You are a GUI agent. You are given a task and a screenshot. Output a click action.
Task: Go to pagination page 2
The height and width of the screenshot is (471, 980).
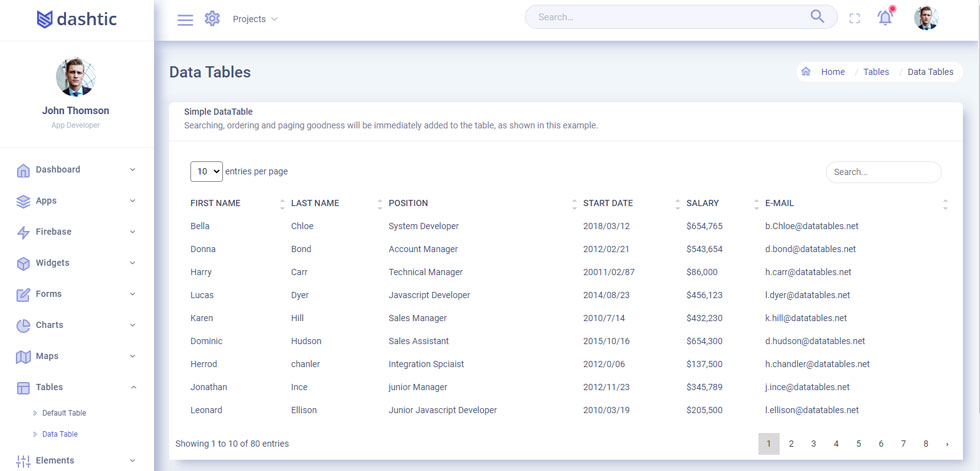[791, 444]
